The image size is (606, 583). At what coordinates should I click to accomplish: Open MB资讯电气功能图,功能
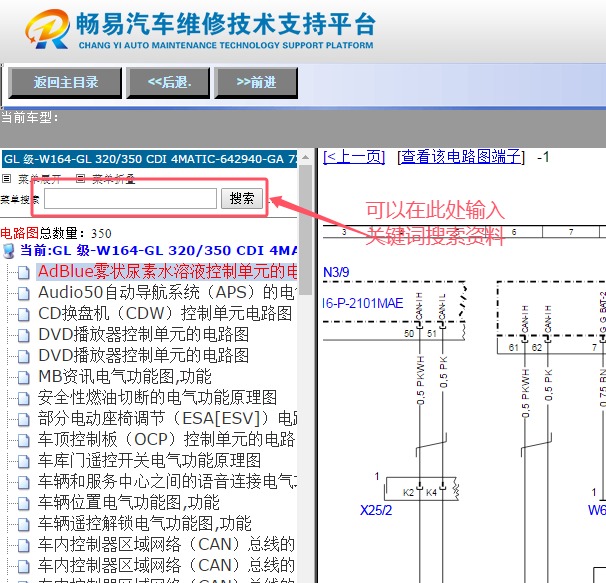coord(125,376)
